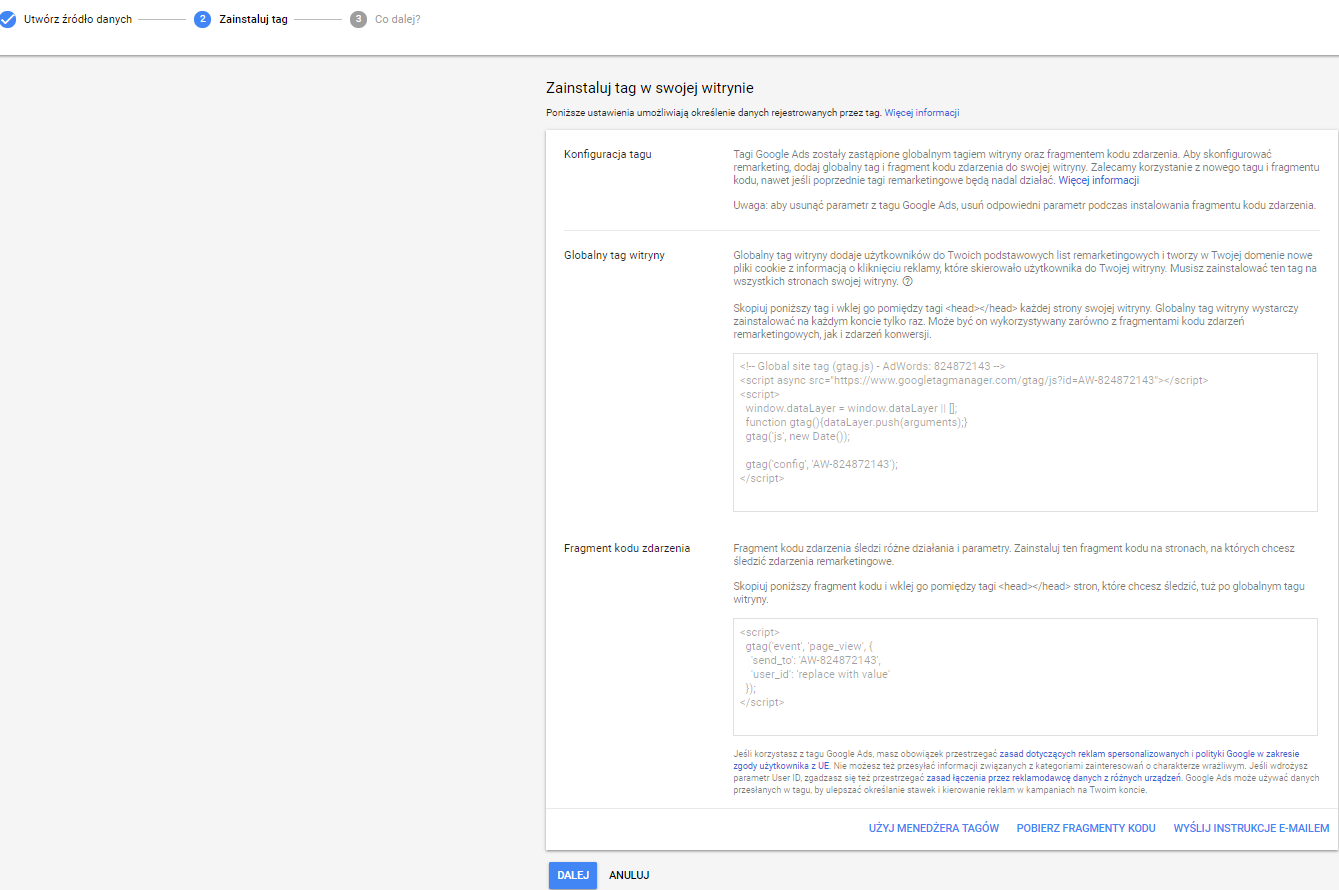
Task: Click the step 2 circle icon
Action: pyautogui.click(x=203, y=19)
